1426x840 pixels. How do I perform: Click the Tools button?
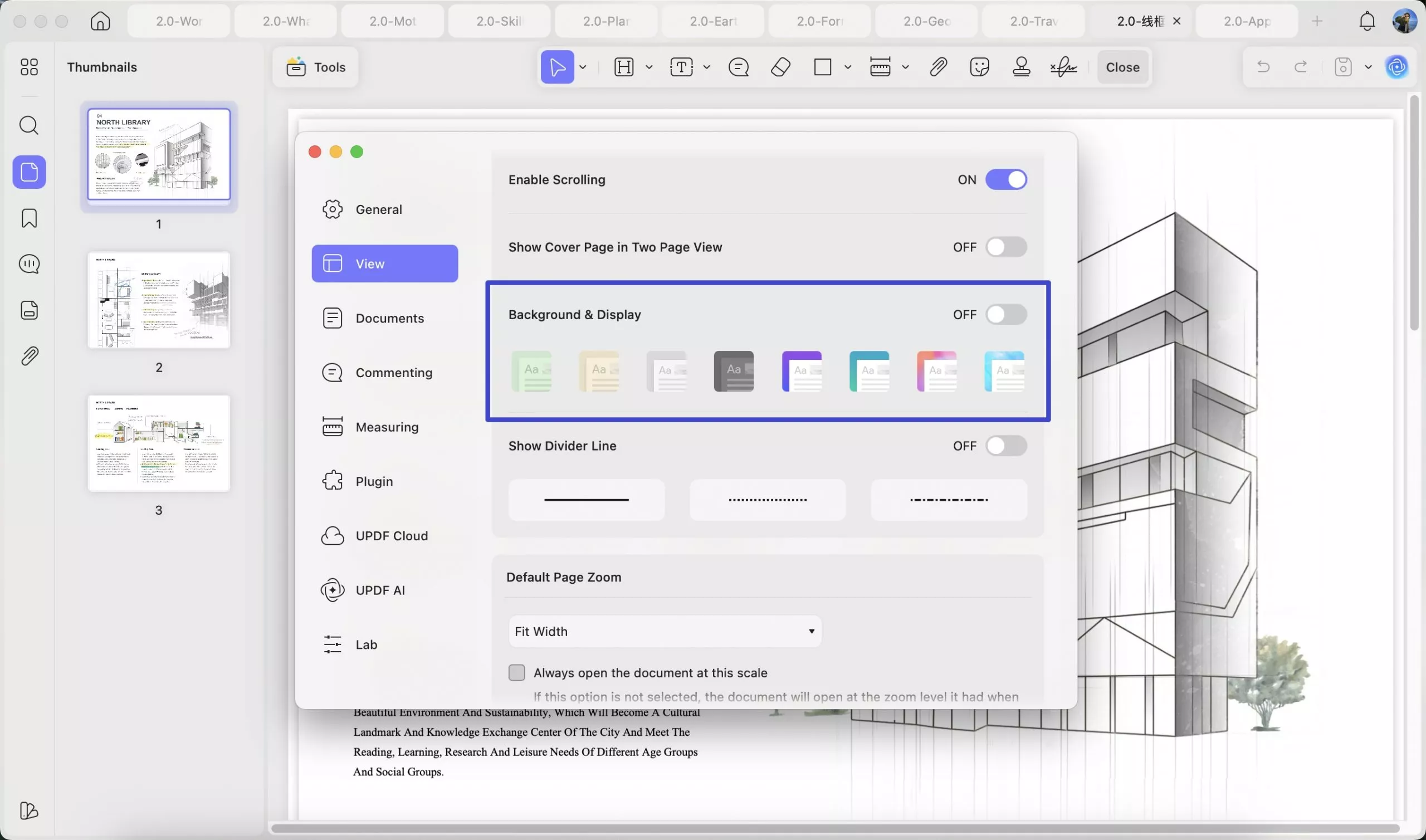point(316,67)
